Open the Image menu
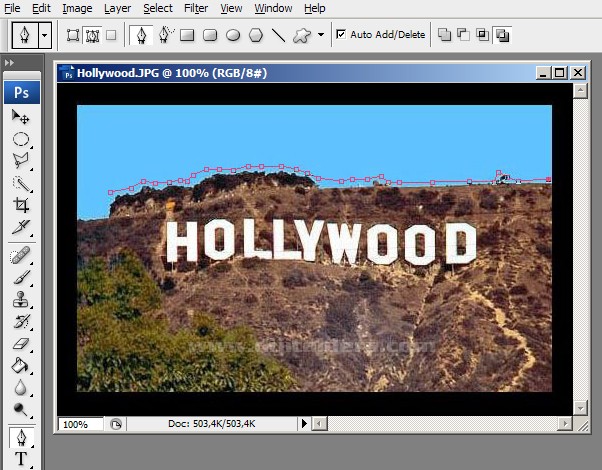Viewport: 602px width, 470px height. 77,8
